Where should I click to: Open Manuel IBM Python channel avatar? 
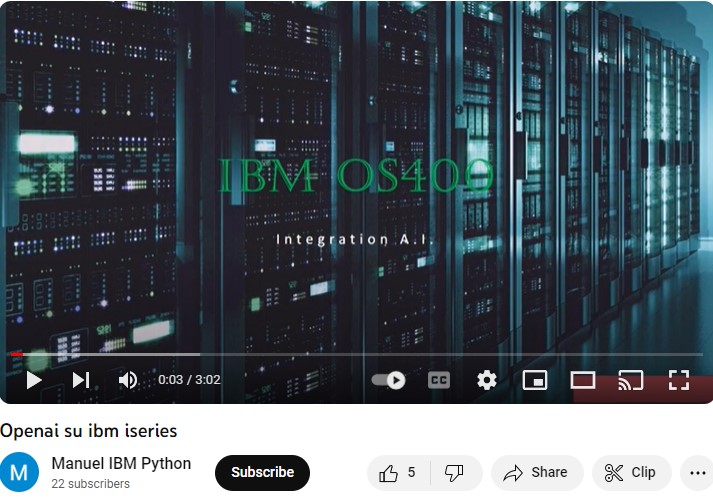click(x=19, y=472)
